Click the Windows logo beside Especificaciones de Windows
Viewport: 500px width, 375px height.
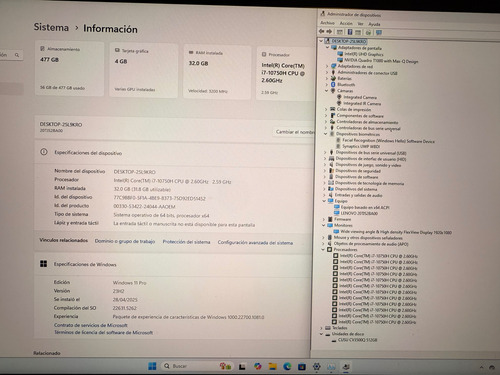pyautogui.click(x=43, y=264)
